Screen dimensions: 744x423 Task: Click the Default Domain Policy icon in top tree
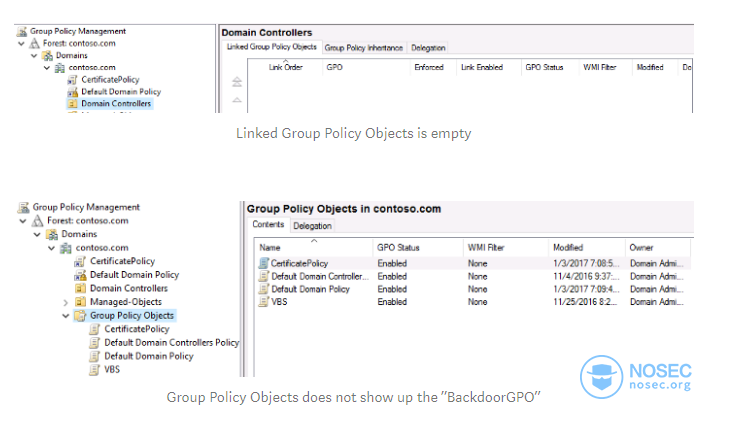(x=73, y=92)
